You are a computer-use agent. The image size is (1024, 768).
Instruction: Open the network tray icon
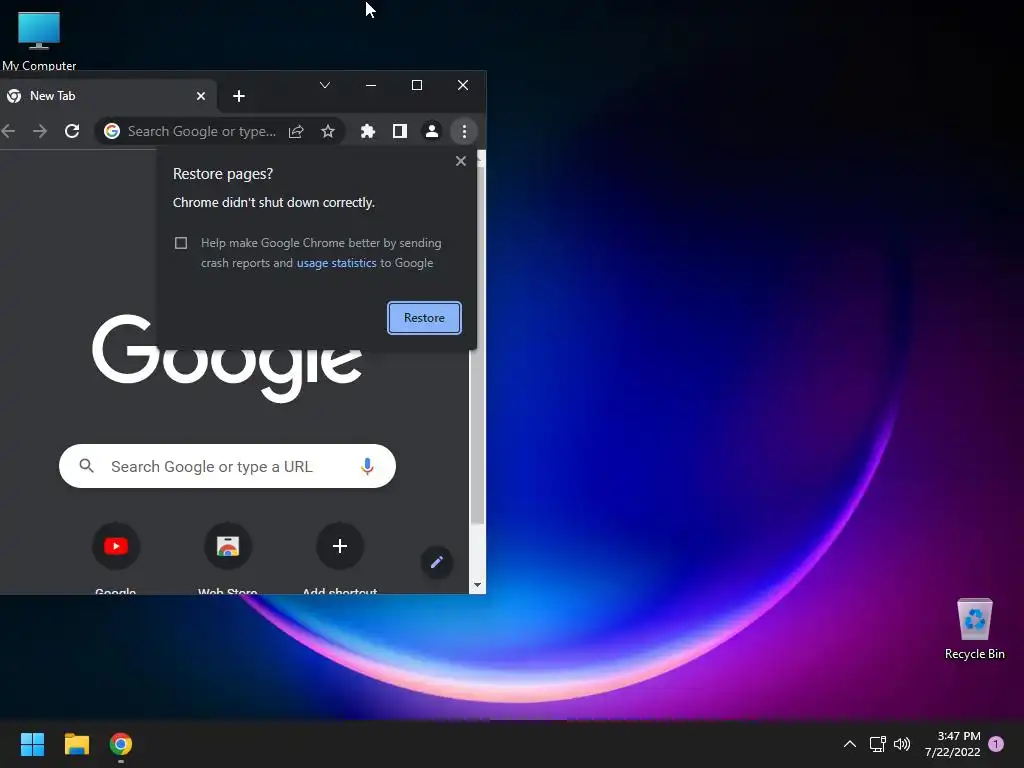[877, 744]
